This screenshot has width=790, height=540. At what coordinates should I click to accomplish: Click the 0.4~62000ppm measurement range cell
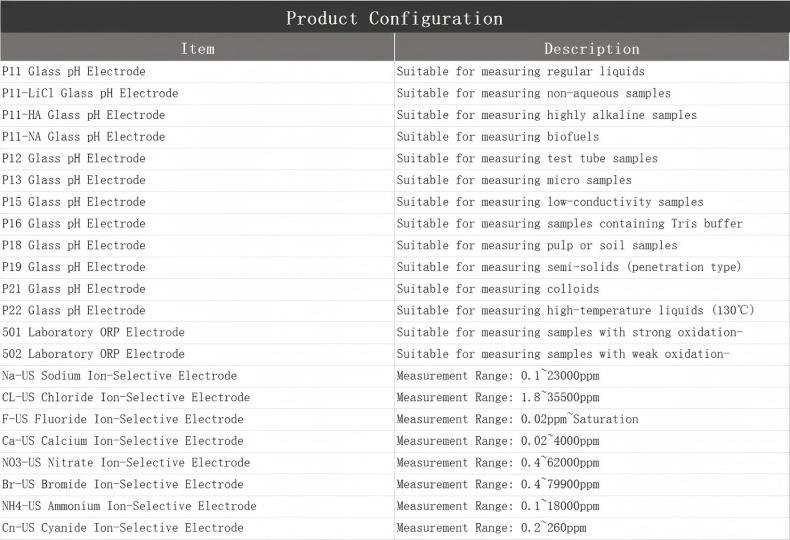(x=498, y=463)
